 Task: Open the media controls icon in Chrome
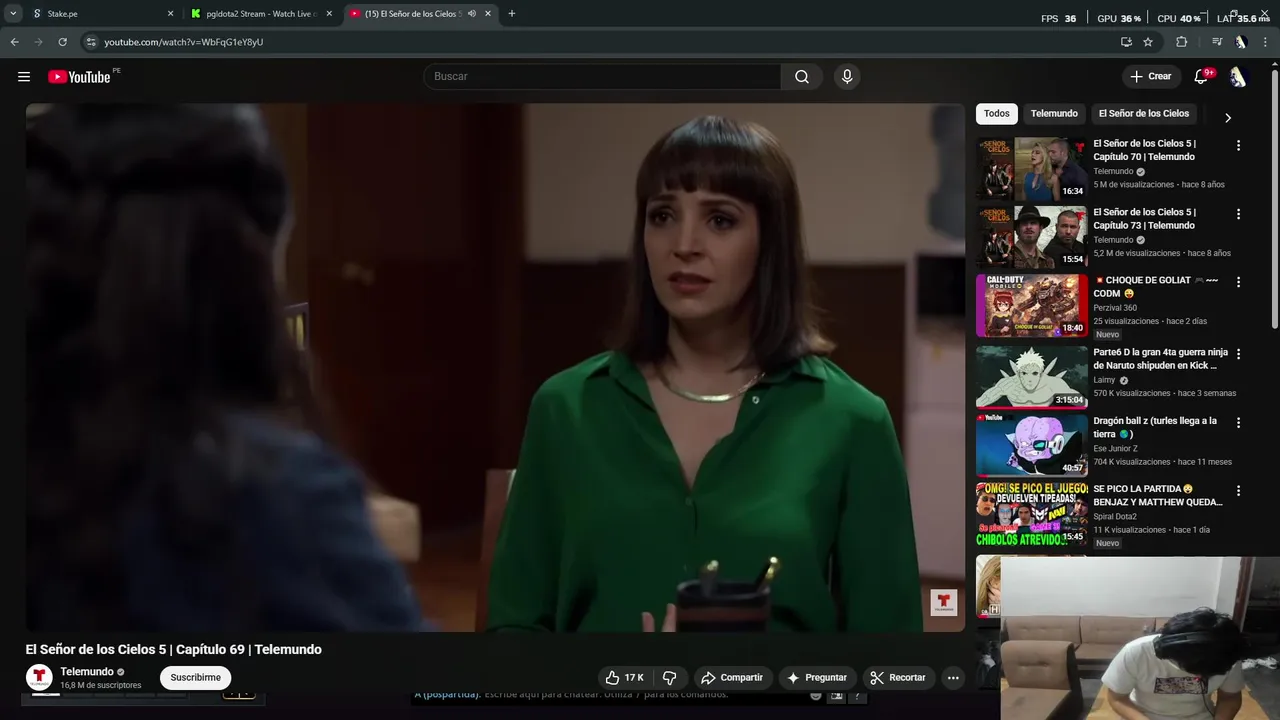pos(1217,42)
